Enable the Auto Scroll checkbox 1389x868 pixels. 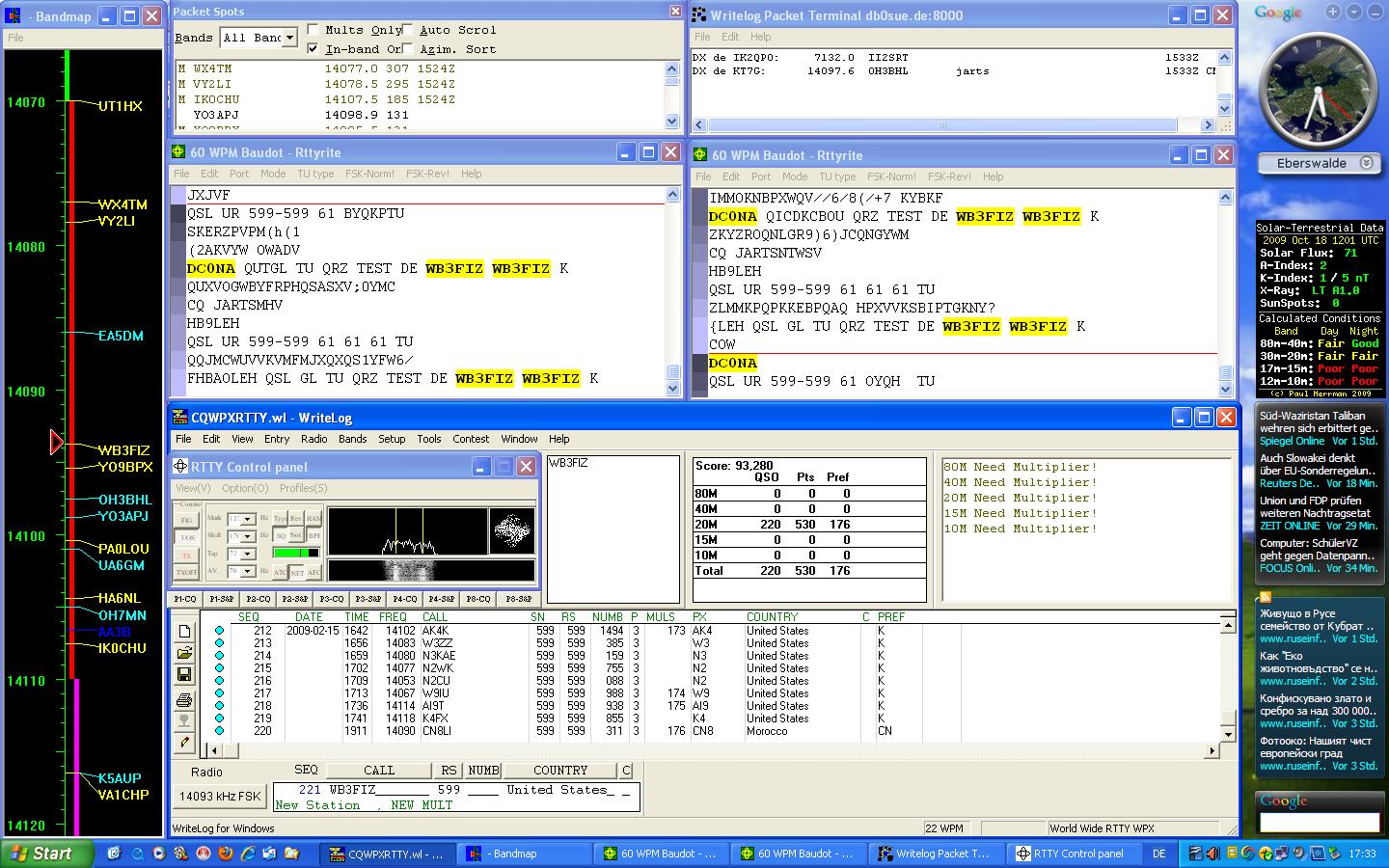tap(408, 30)
